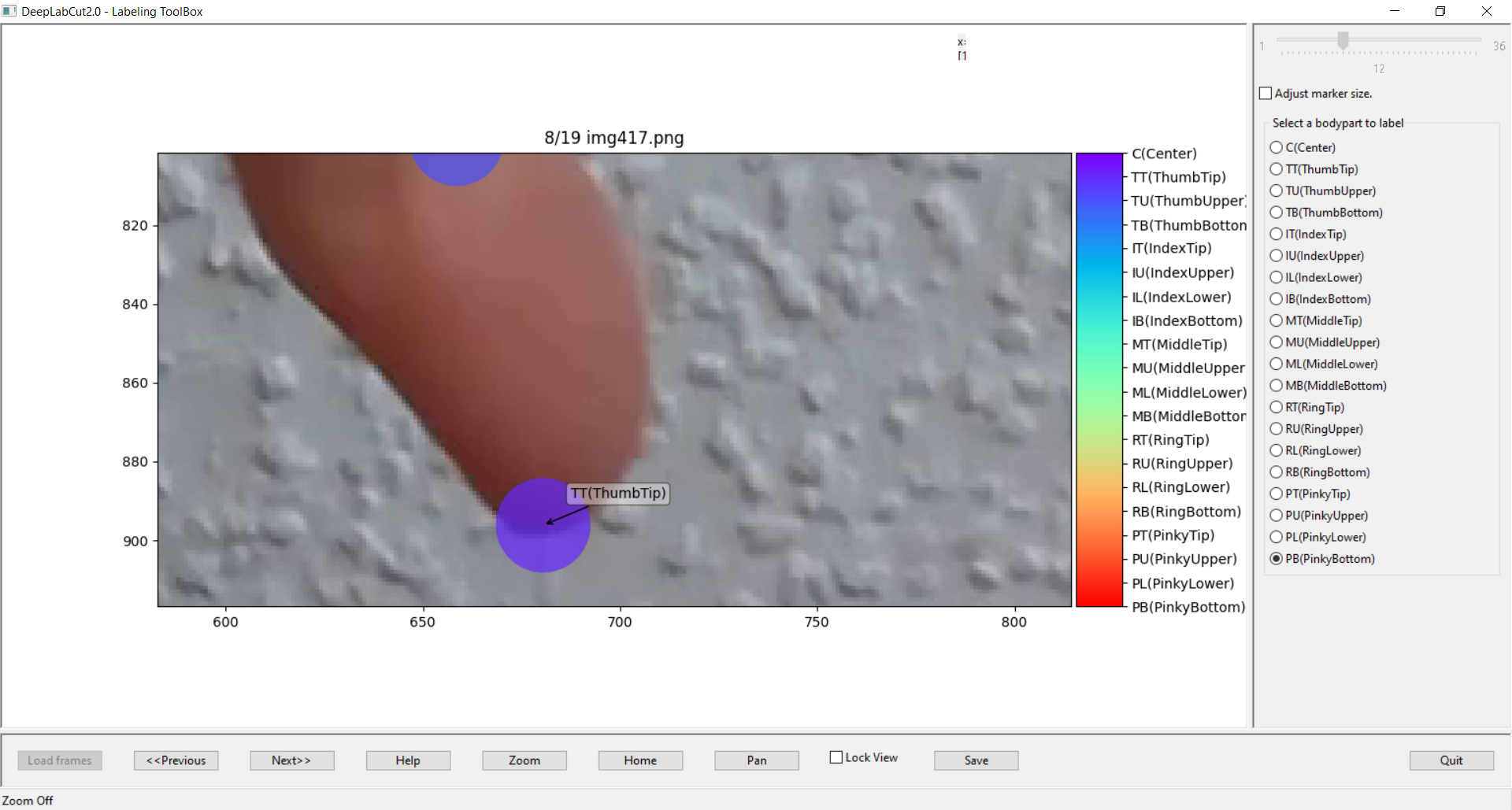Screen dimensions: 1512x810
Task: Choose IT(IndexTip) as bodypart to label
Action: [x=1277, y=235]
